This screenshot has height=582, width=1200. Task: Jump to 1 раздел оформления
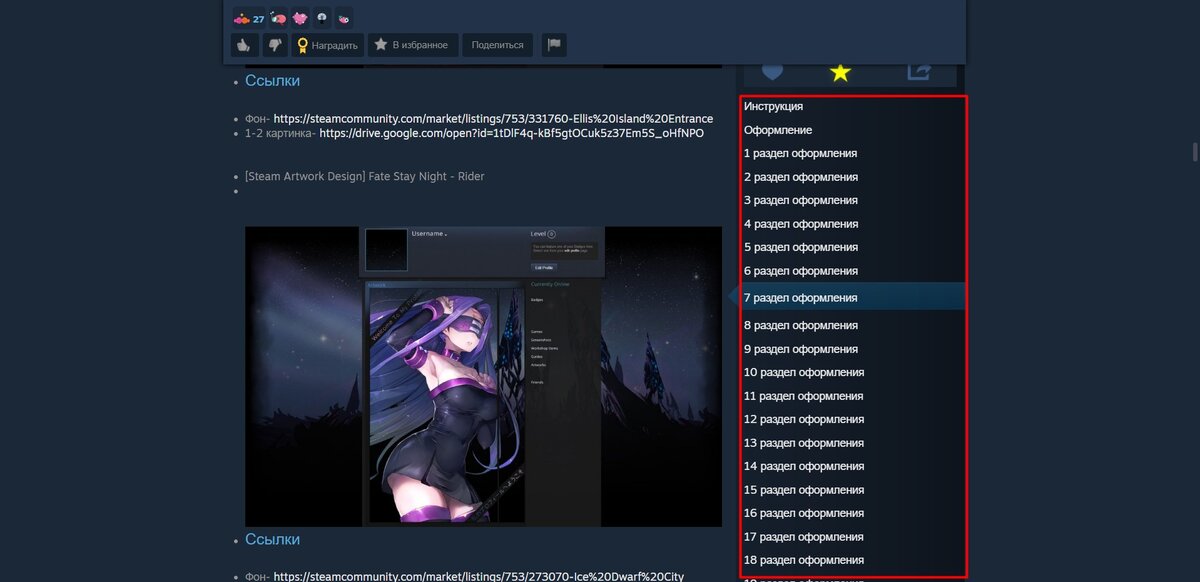(800, 153)
